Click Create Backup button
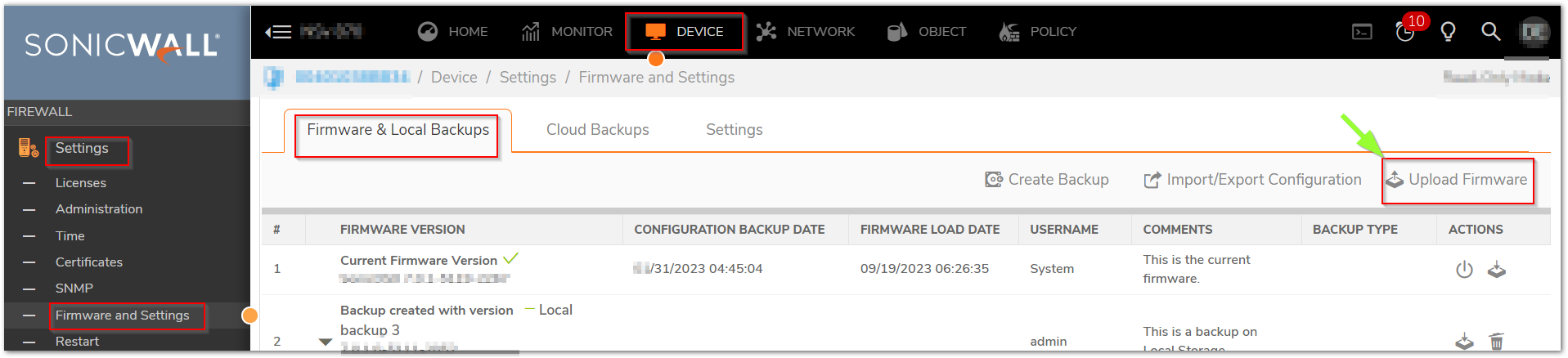The image size is (1568, 358). click(x=1046, y=180)
